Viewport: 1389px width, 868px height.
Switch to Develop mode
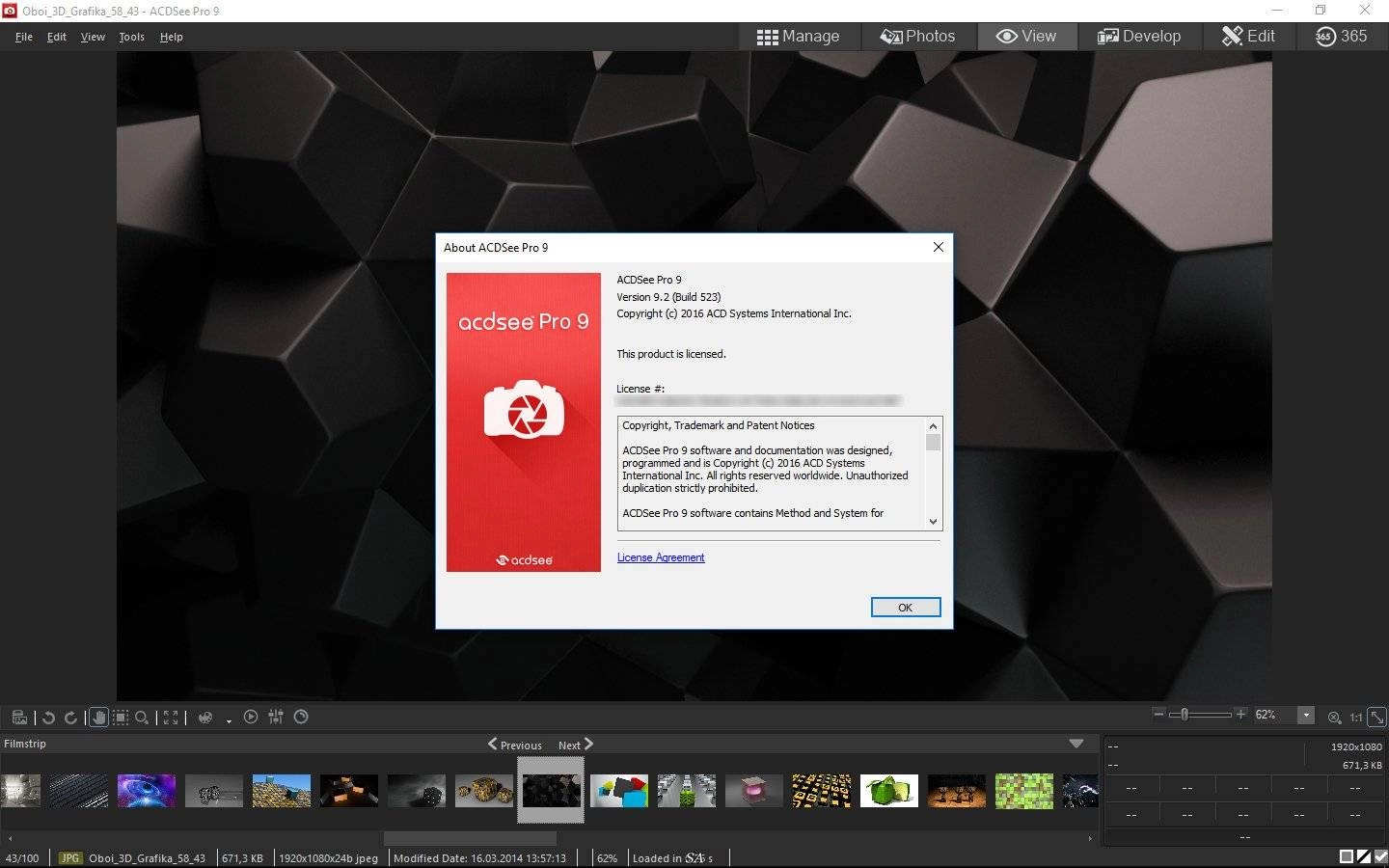[1139, 36]
